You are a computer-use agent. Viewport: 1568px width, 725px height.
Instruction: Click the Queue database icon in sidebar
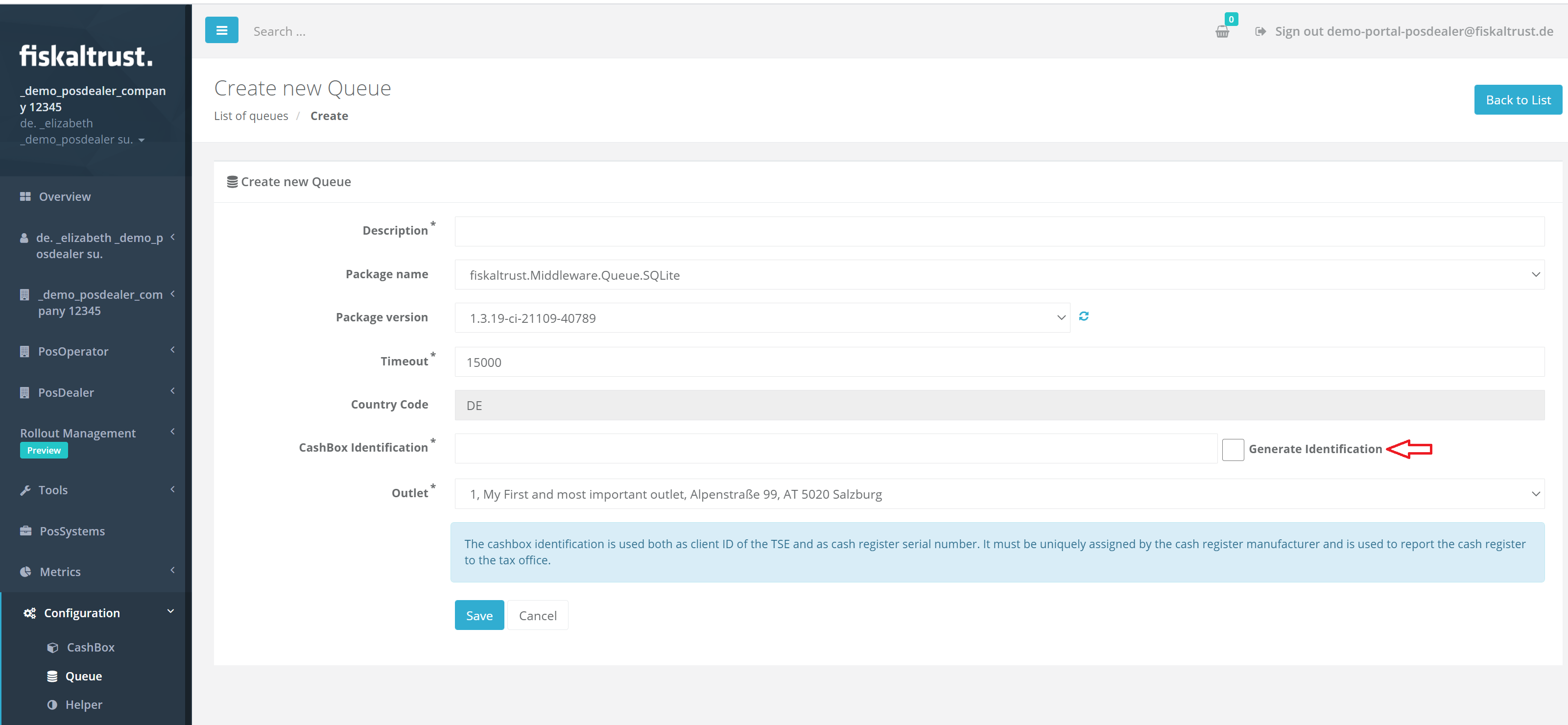coord(52,677)
